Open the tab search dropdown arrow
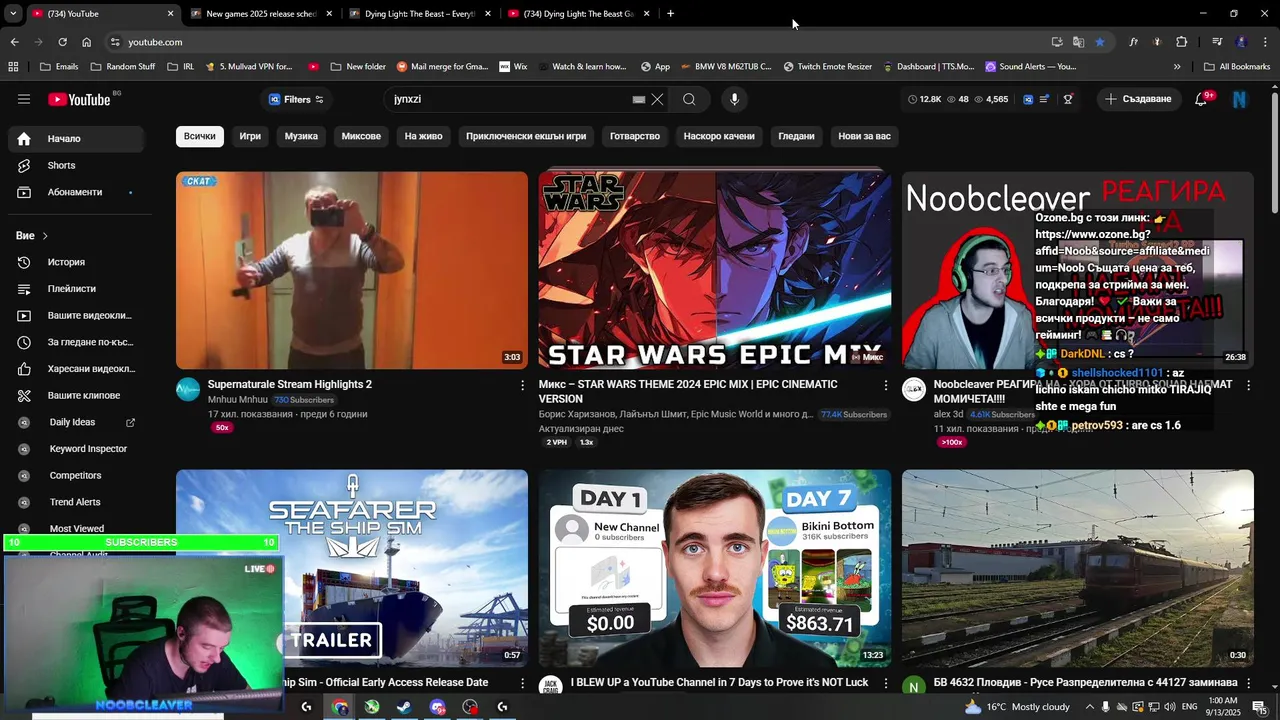 coord(13,14)
